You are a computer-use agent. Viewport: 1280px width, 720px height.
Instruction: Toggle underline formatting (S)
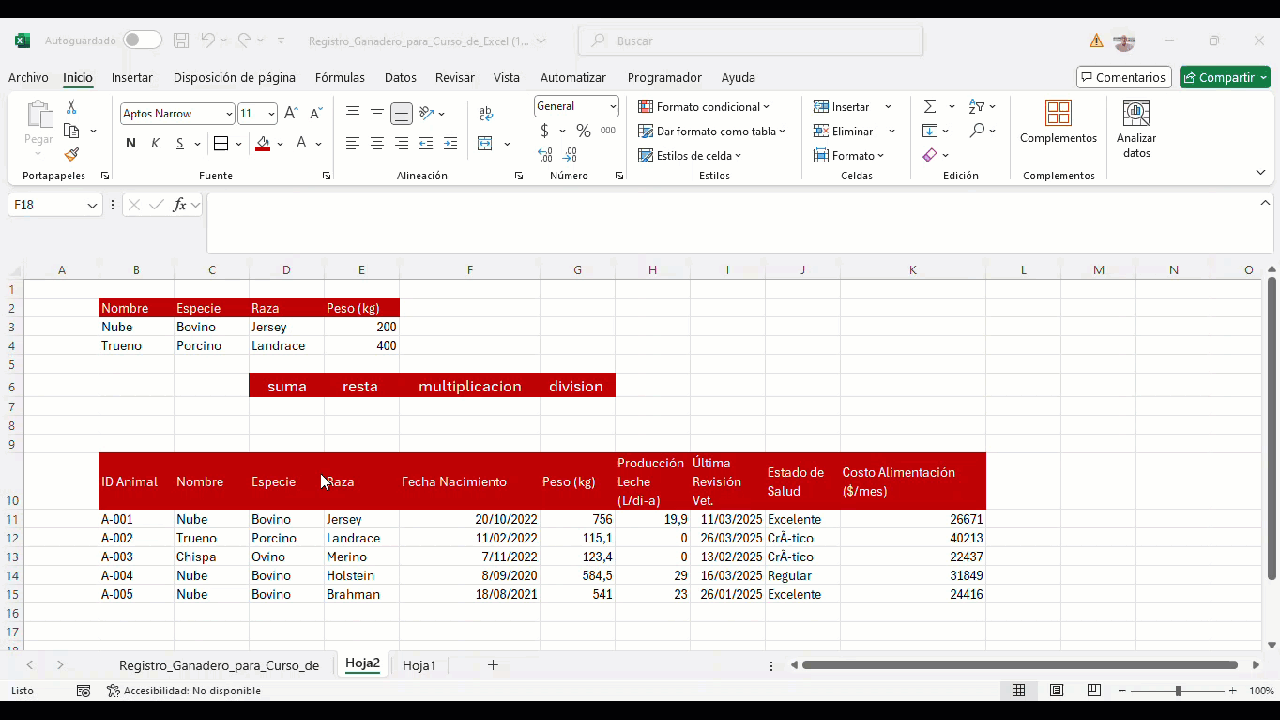click(x=180, y=143)
